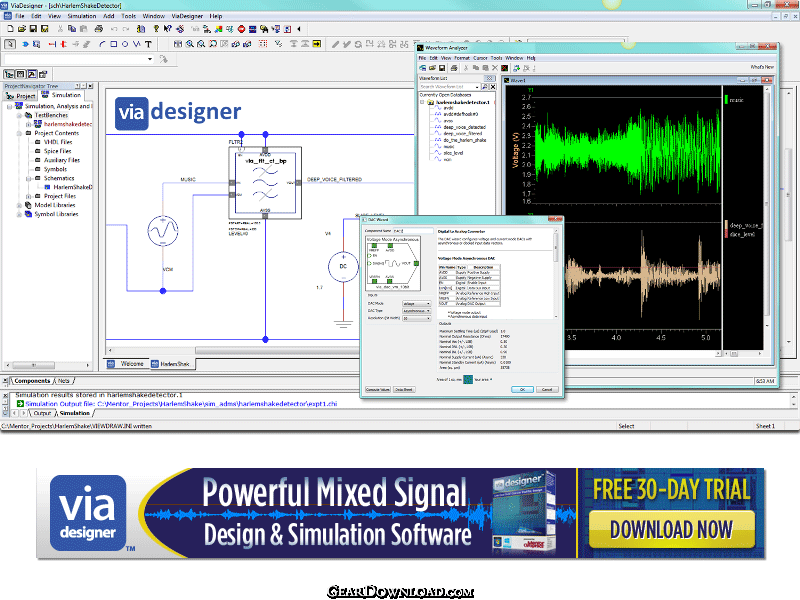Open the Simulation menu in ViaDesigner
Screen dimensions: 800x600
(x=82, y=16)
